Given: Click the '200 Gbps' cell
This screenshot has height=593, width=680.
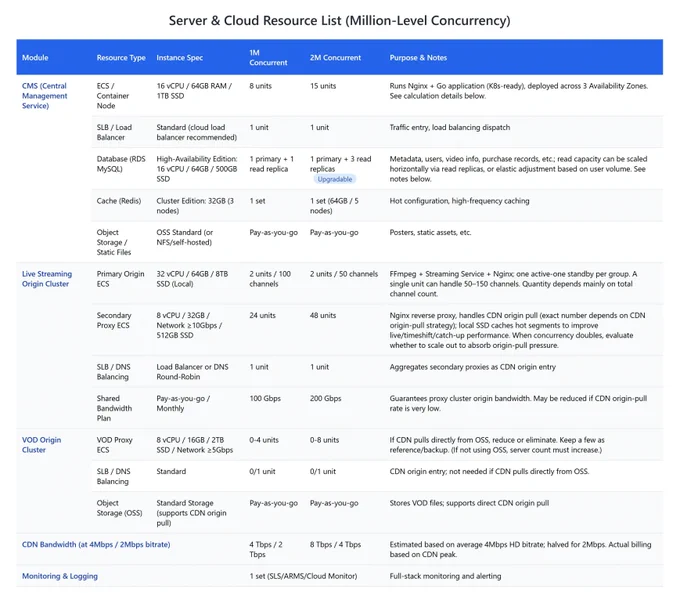Looking at the screenshot, I should (x=326, y=398).
